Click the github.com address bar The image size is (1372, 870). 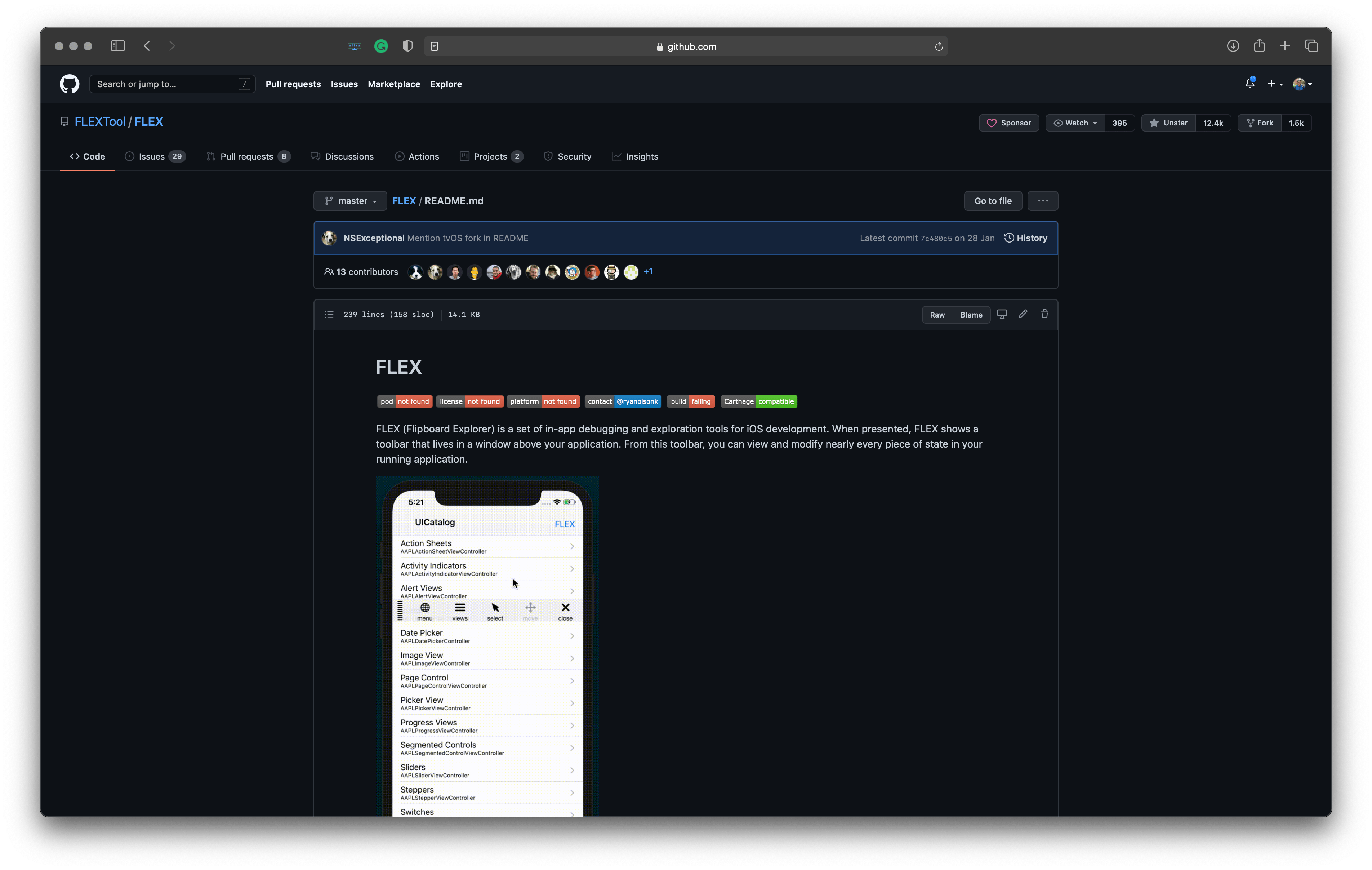point(685,46)
